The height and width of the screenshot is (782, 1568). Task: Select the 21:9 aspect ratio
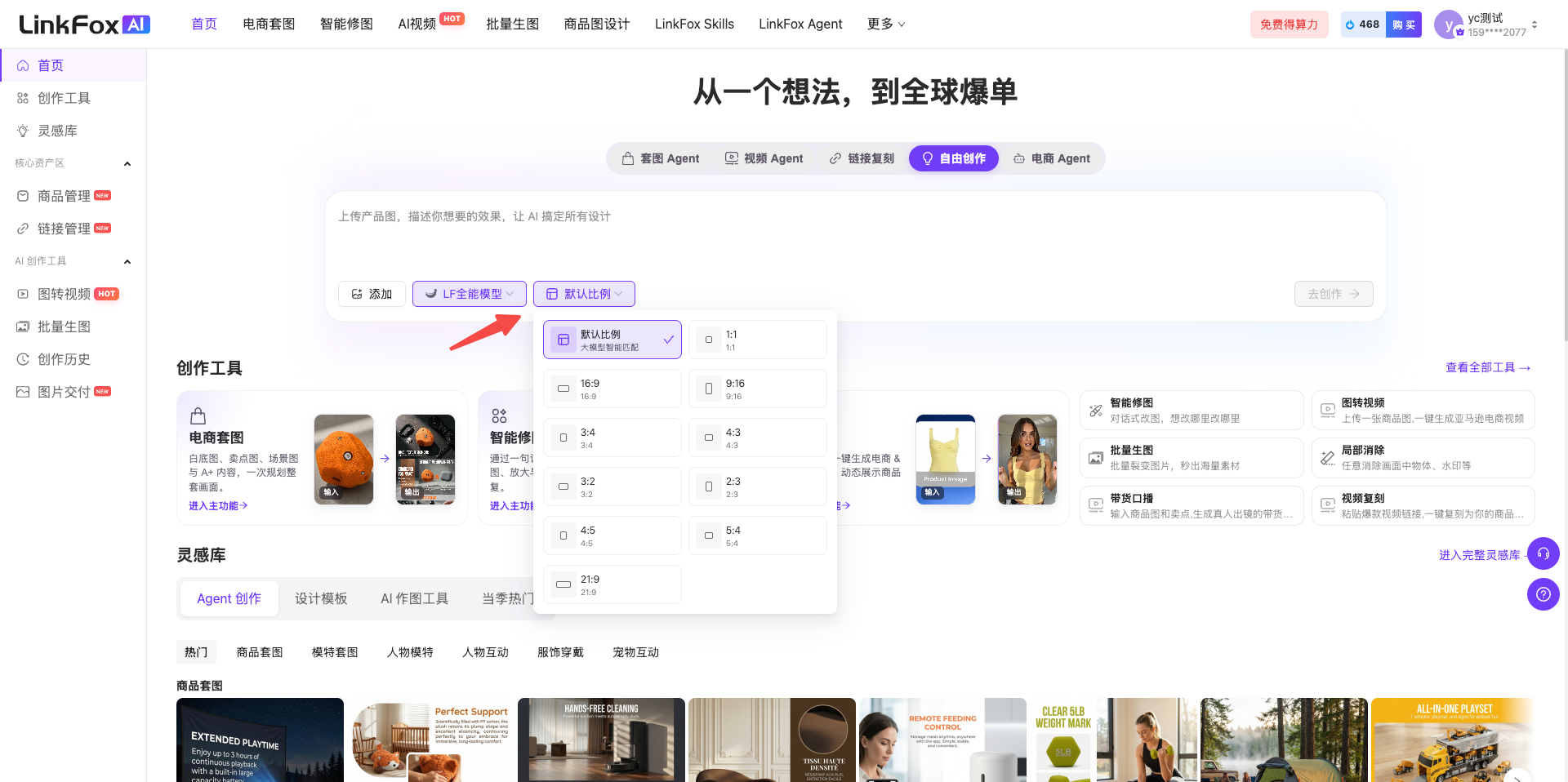pos(612,584)
